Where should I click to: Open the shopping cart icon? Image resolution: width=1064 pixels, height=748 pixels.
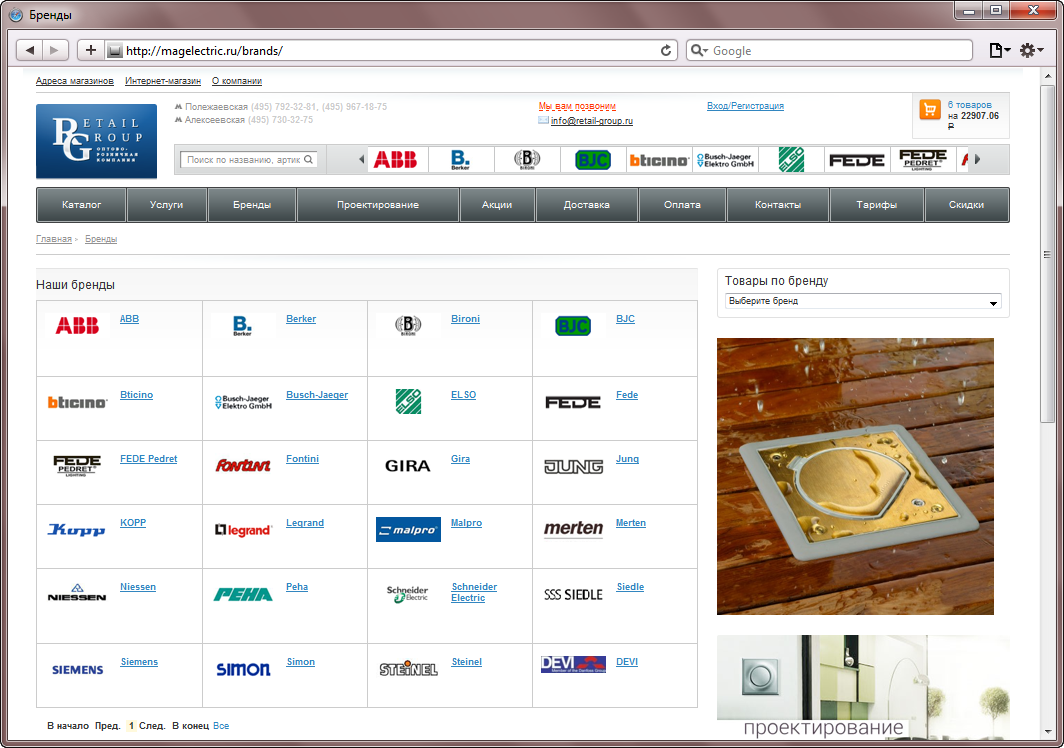pyautogui.click(x=930, y=109)
